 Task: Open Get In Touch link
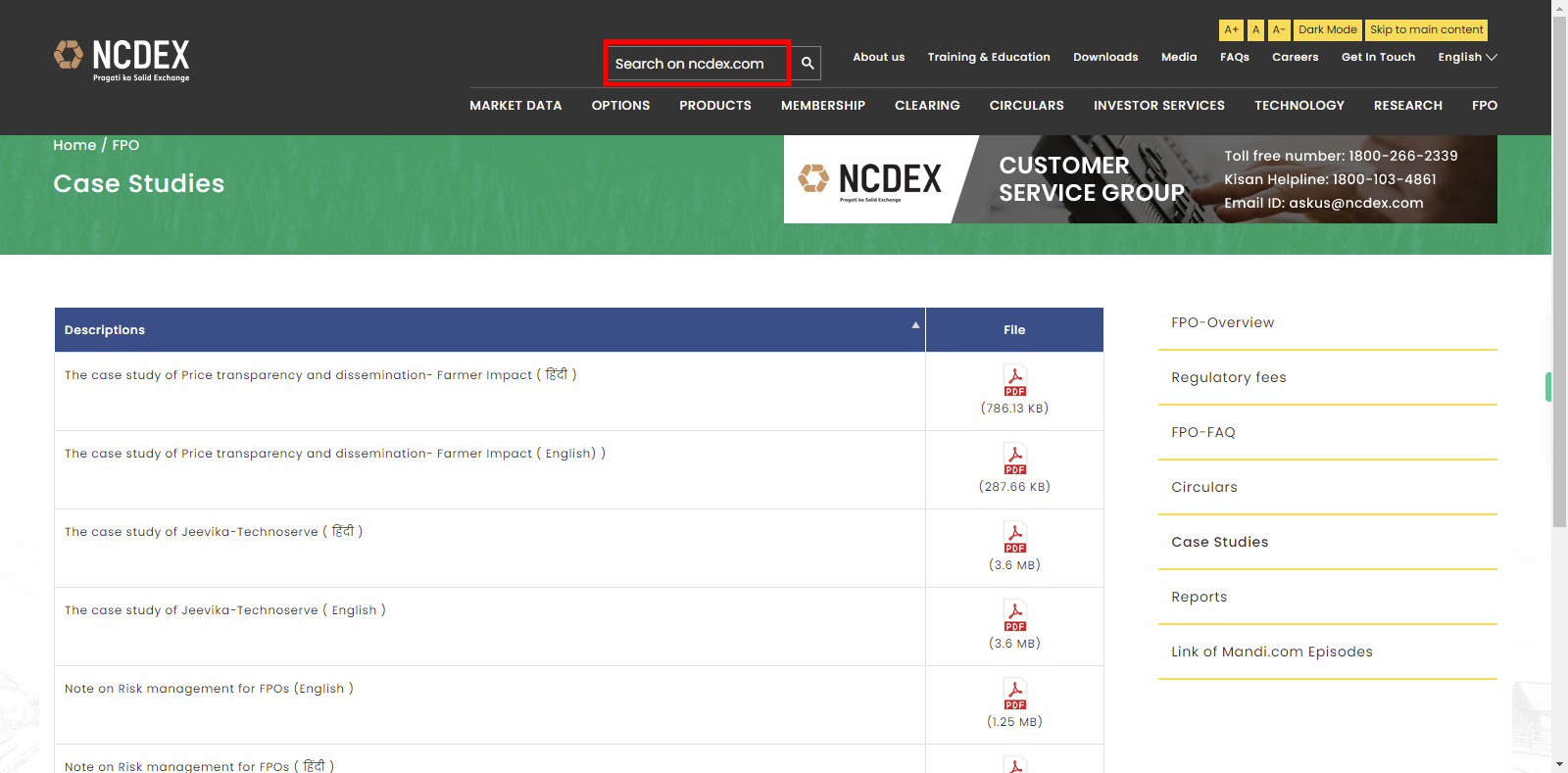click(1378, 57)
